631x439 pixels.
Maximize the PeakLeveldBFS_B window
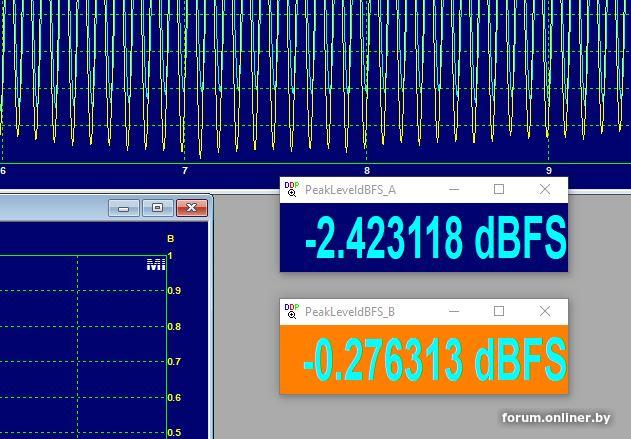(499, 311)
